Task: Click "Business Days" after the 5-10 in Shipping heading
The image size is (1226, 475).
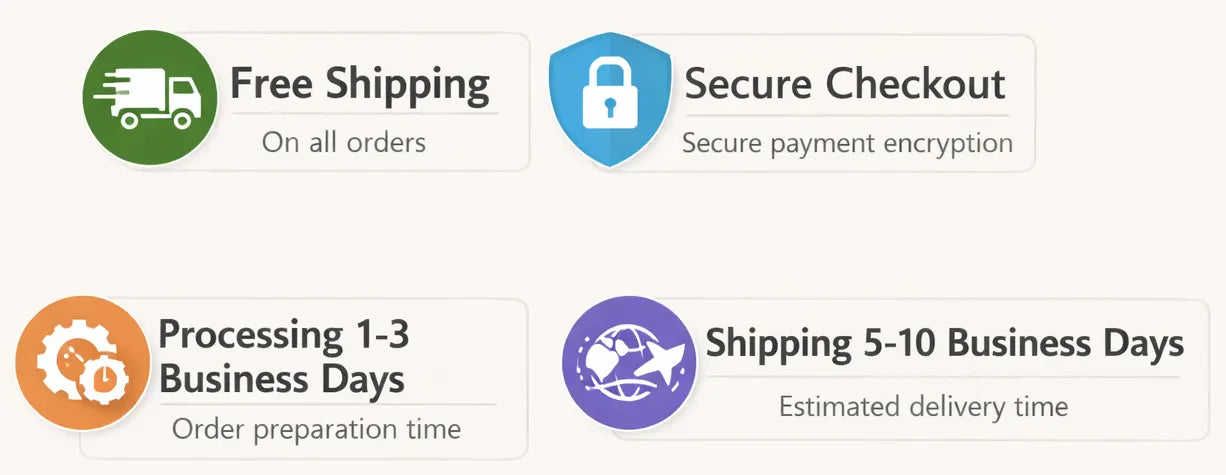Action: tap(1065, 344)
